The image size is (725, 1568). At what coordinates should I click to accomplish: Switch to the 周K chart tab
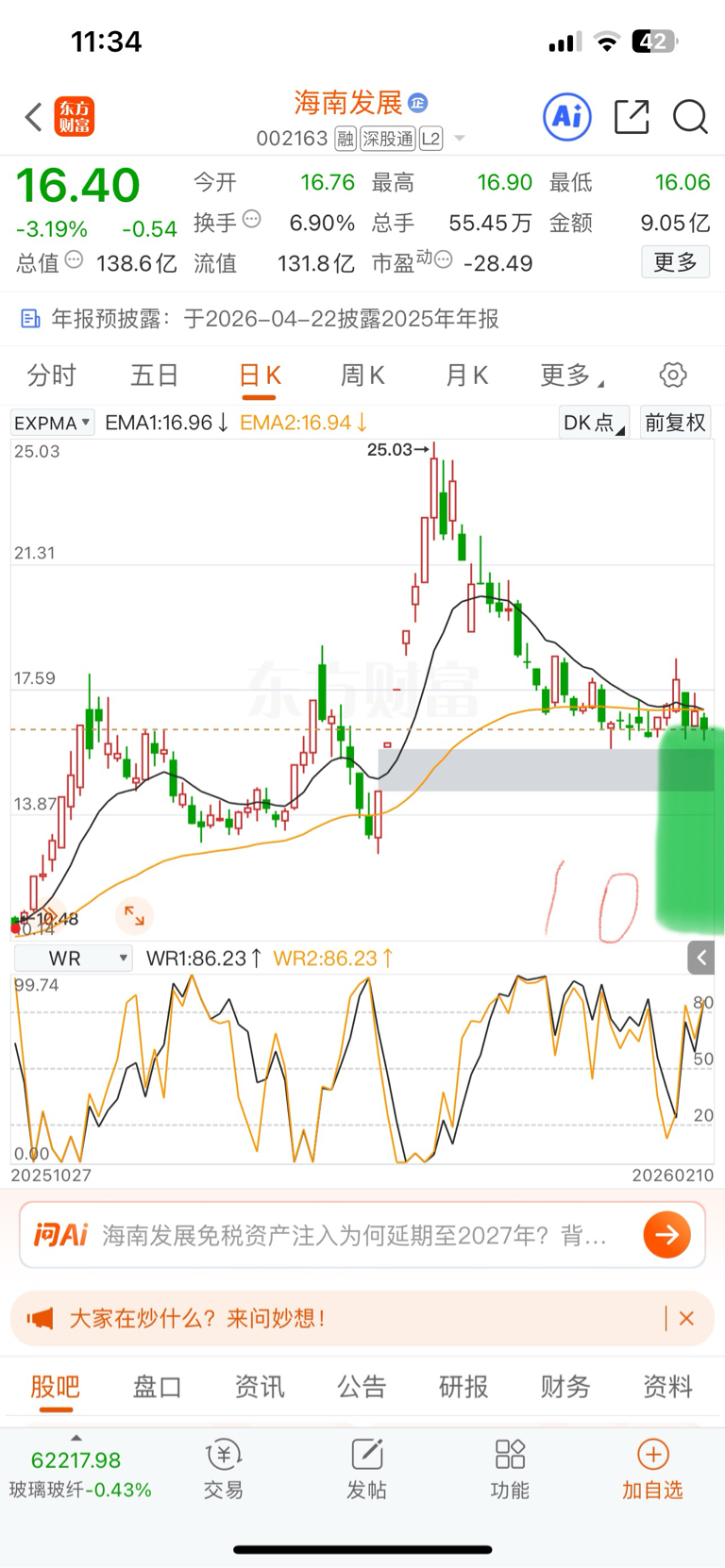(x=362, y=375)
